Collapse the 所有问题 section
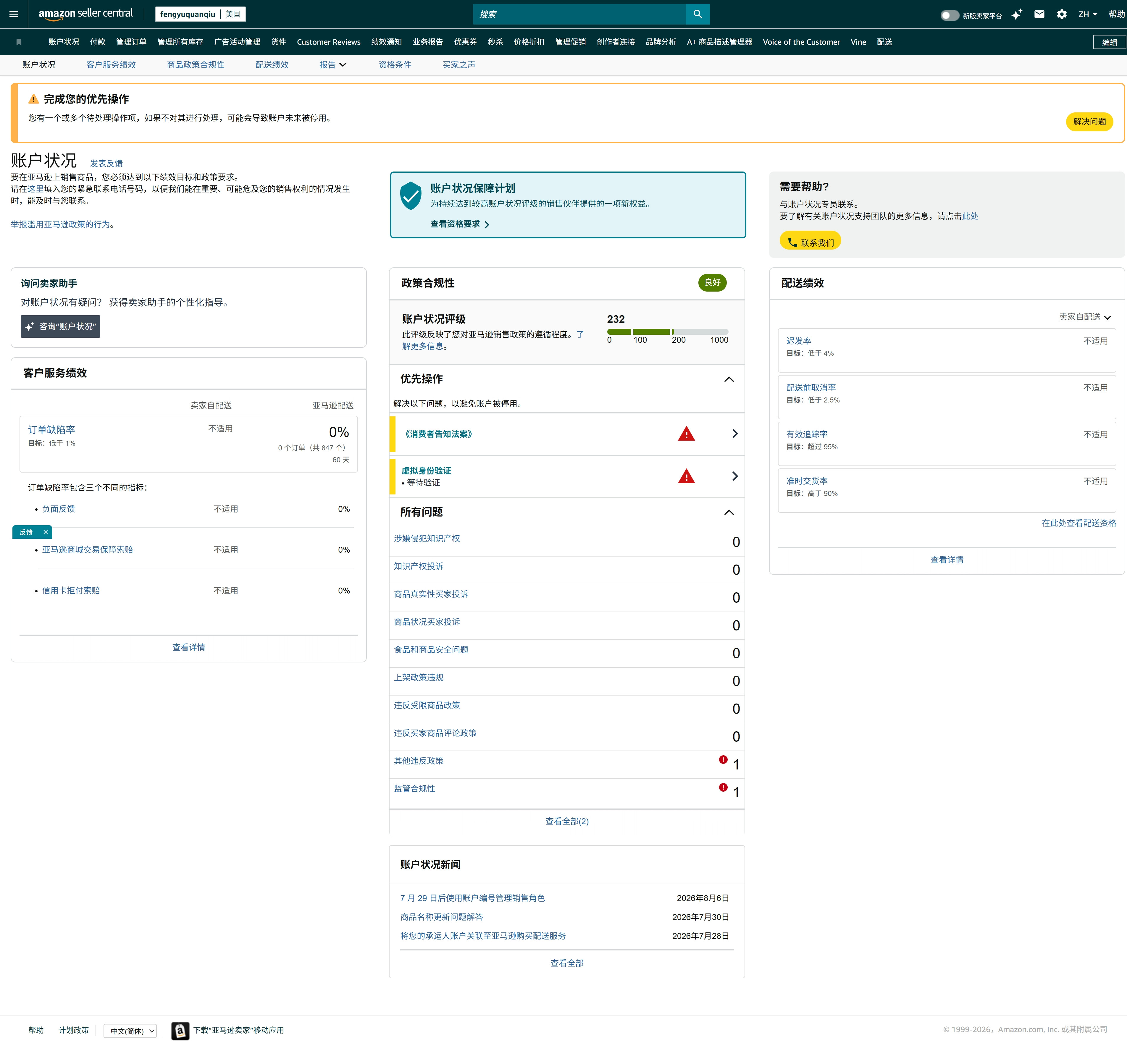This screenshot has width=1127, height=1064. click(729, 513)
